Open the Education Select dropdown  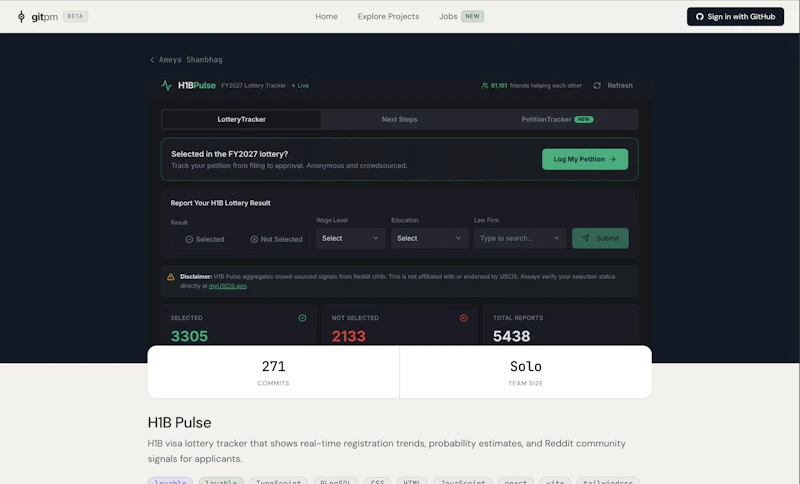pos(429,238)
